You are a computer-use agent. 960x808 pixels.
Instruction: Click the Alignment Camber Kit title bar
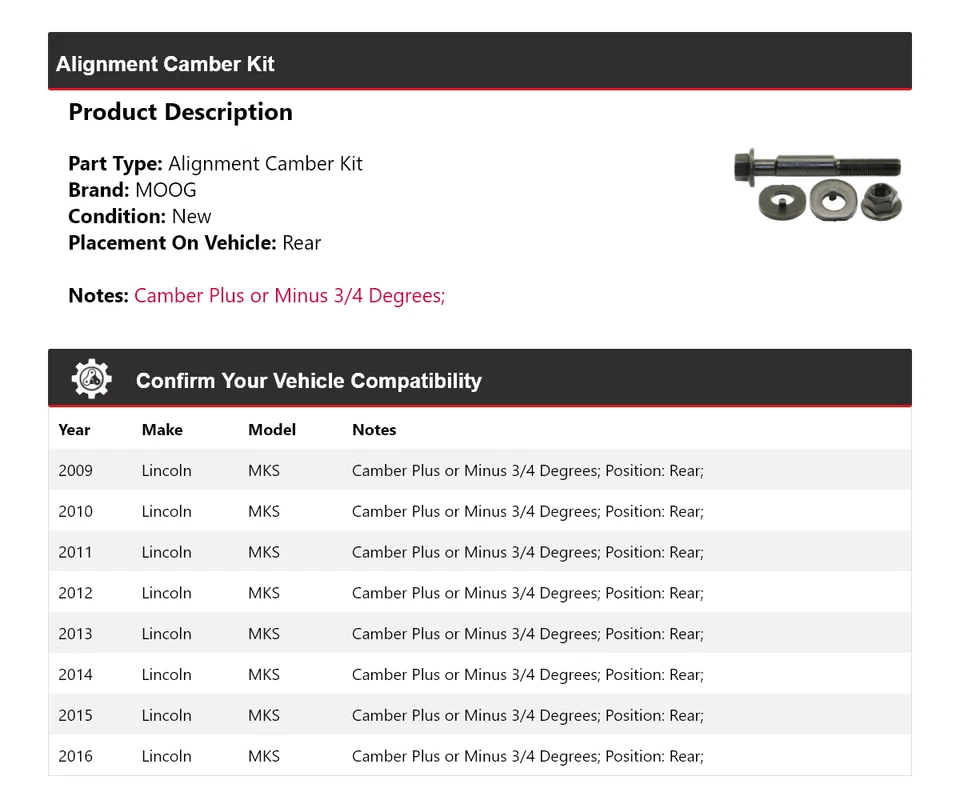coord(165,63)
